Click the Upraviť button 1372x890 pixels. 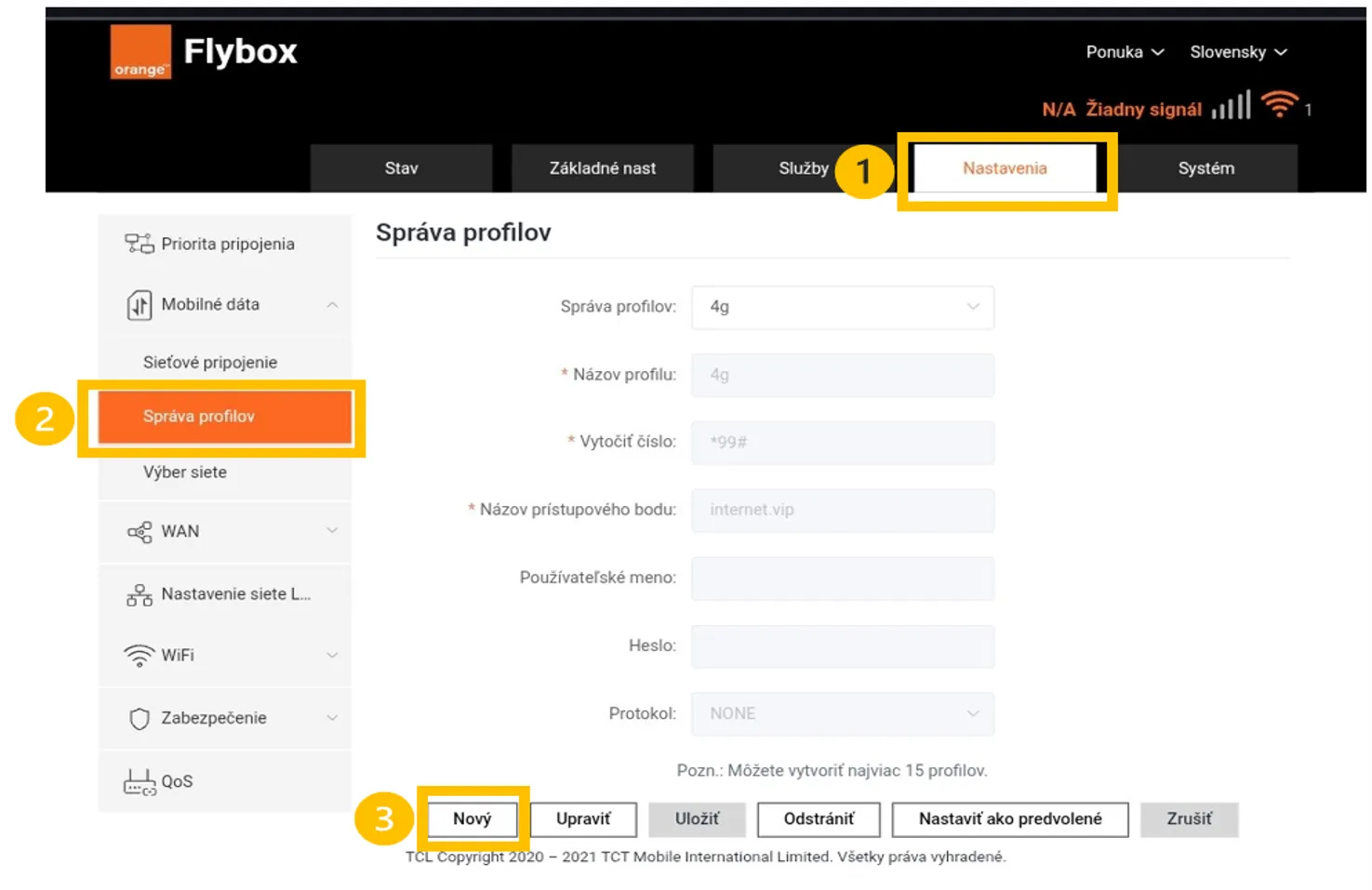(x=583, y=819)
